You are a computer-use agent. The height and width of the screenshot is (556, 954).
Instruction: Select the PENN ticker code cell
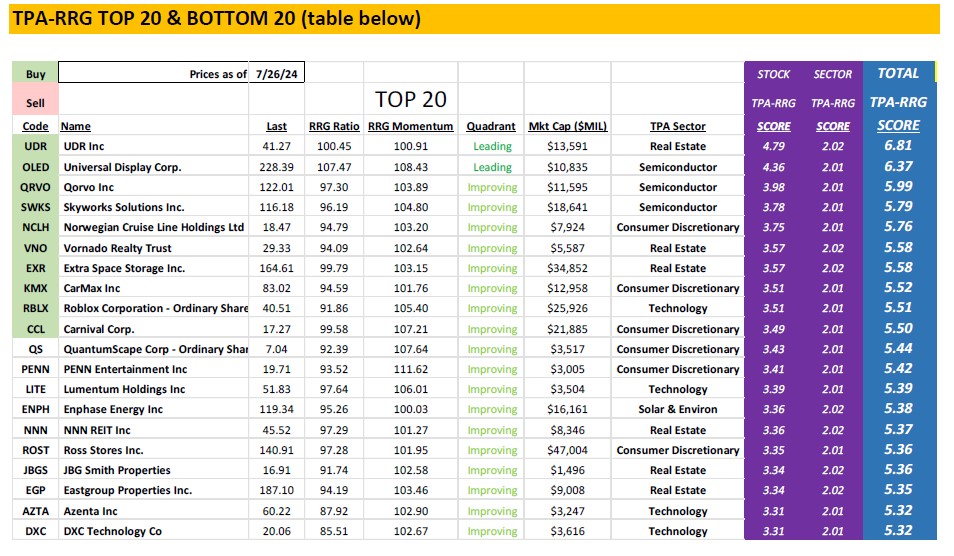point(35,369)
